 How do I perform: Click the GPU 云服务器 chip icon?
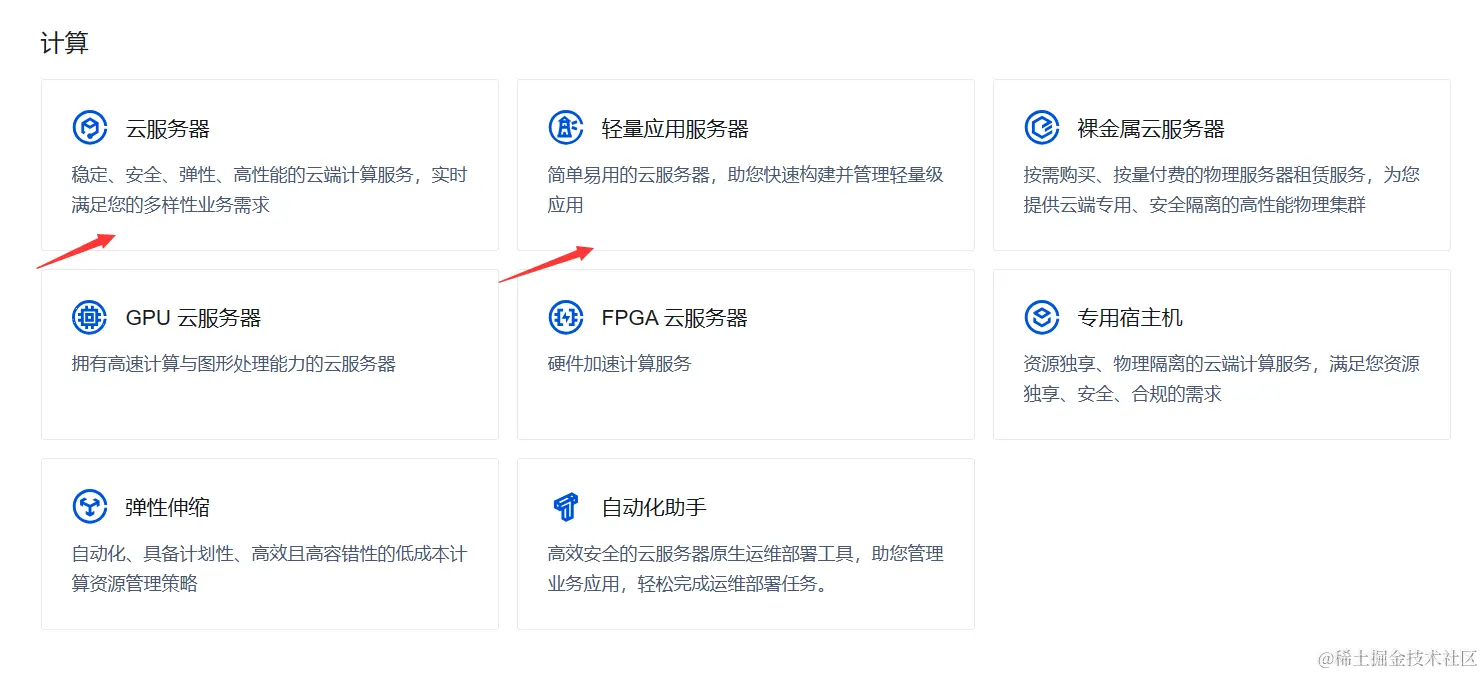tap(90, 318)
